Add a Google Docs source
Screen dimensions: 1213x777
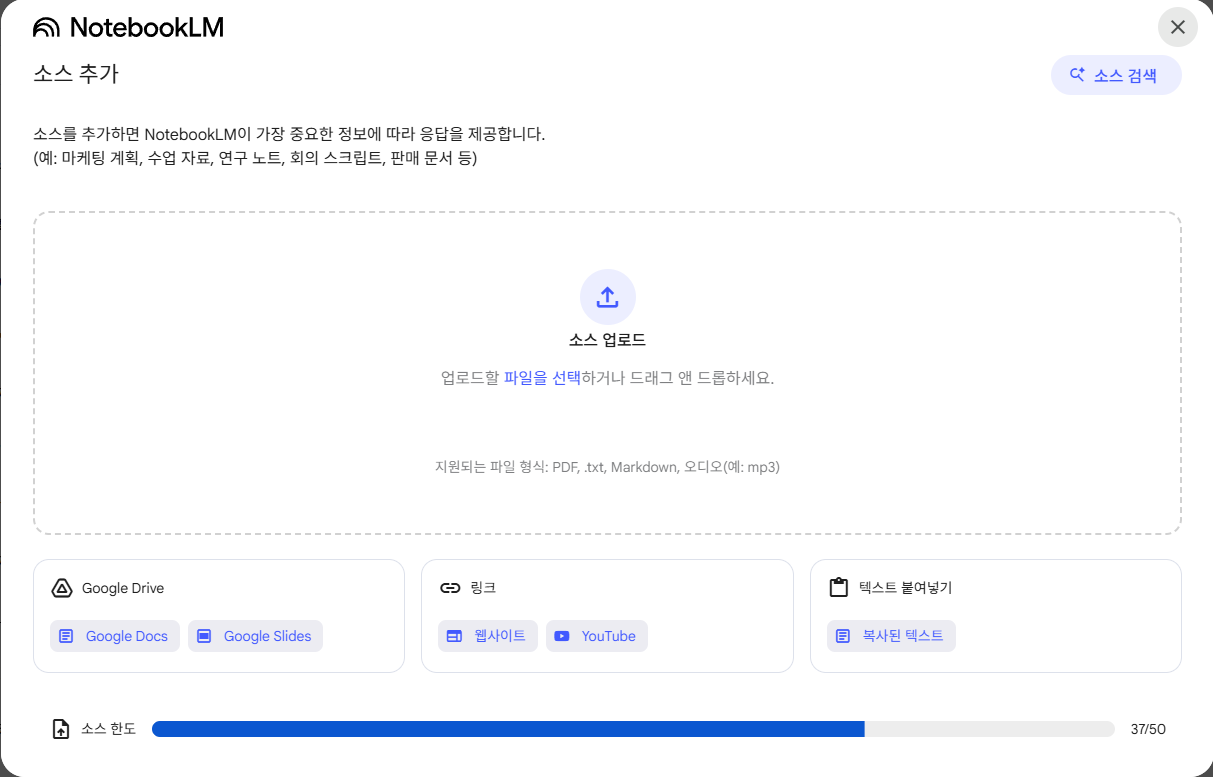point(115,636)
